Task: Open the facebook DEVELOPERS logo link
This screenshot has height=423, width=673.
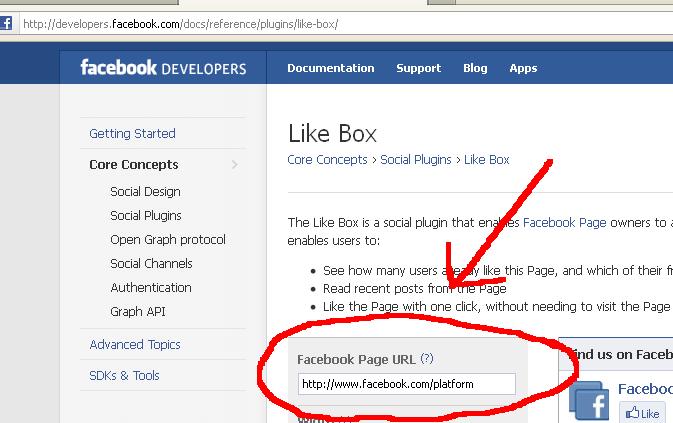Action: coord(163,68)
